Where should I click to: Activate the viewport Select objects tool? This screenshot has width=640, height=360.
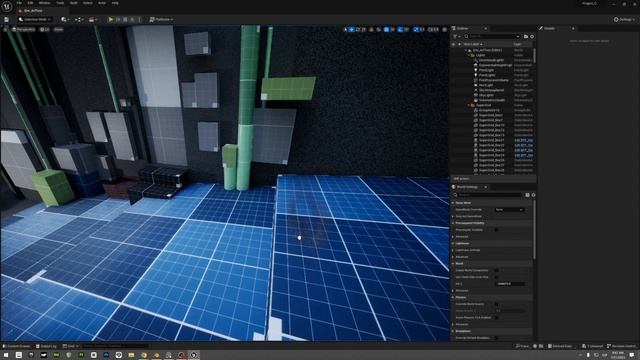[345, 29]
